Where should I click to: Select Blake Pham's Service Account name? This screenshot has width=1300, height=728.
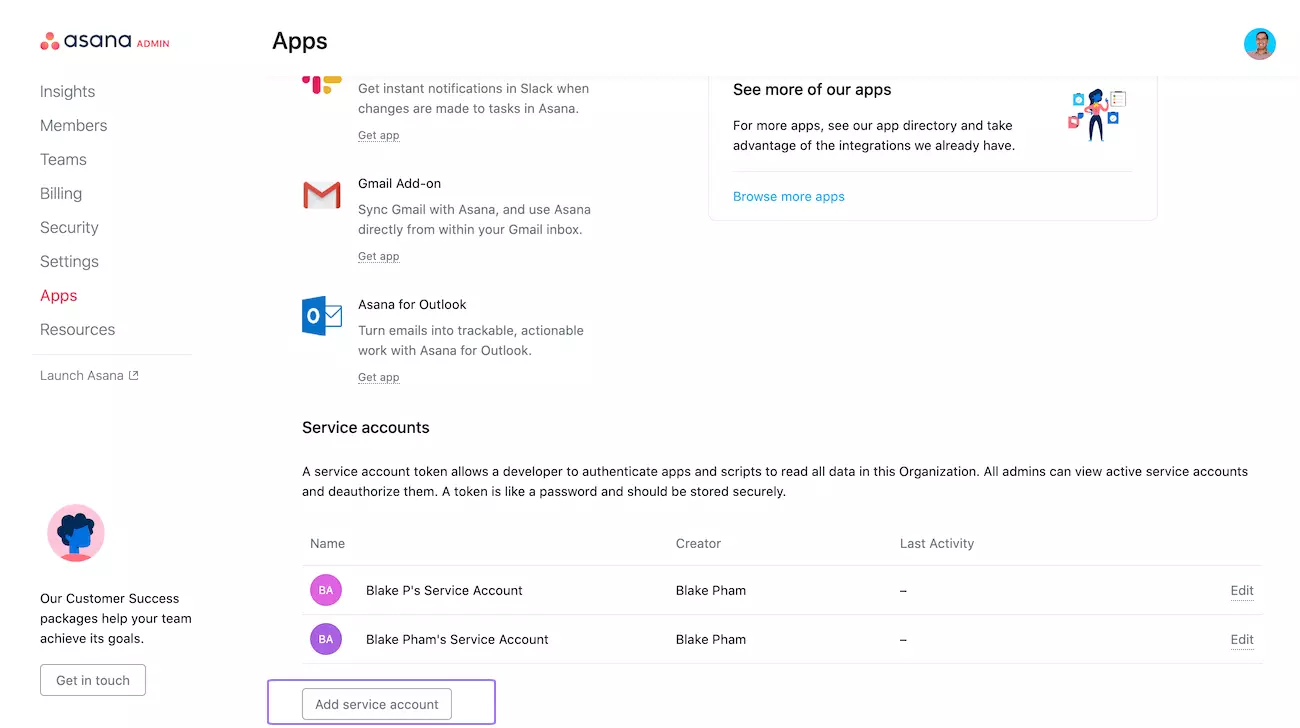tap(457, 639)
